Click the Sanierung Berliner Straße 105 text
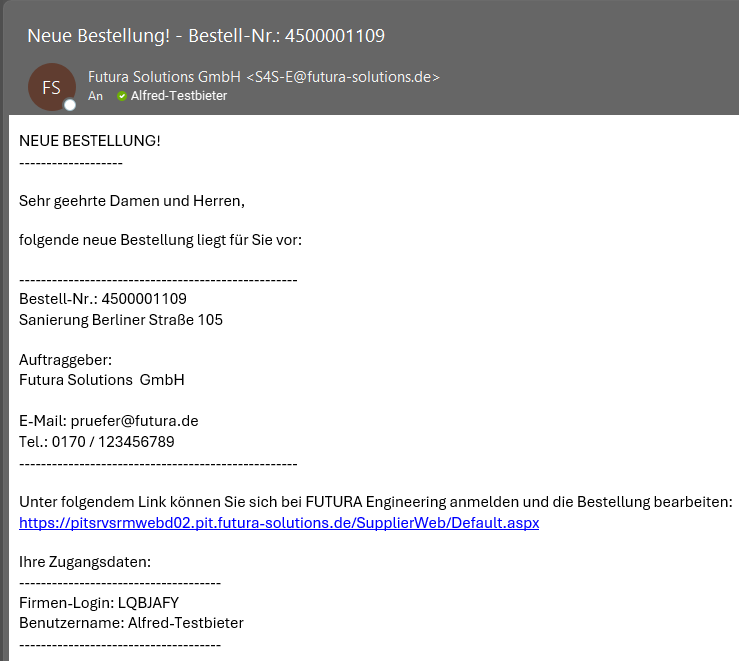Image resolution: width=739 pixels, height=661 pixels. coord(121,320)
